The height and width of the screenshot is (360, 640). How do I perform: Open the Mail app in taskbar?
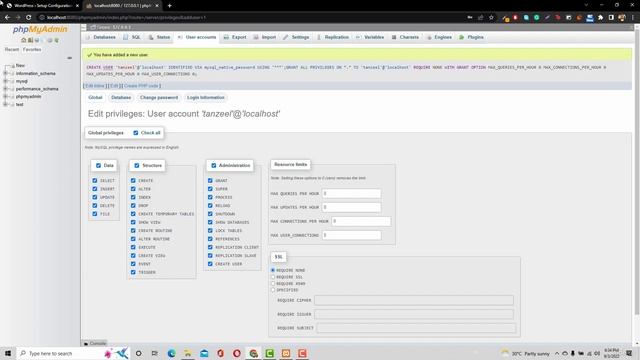coord(204,353)
